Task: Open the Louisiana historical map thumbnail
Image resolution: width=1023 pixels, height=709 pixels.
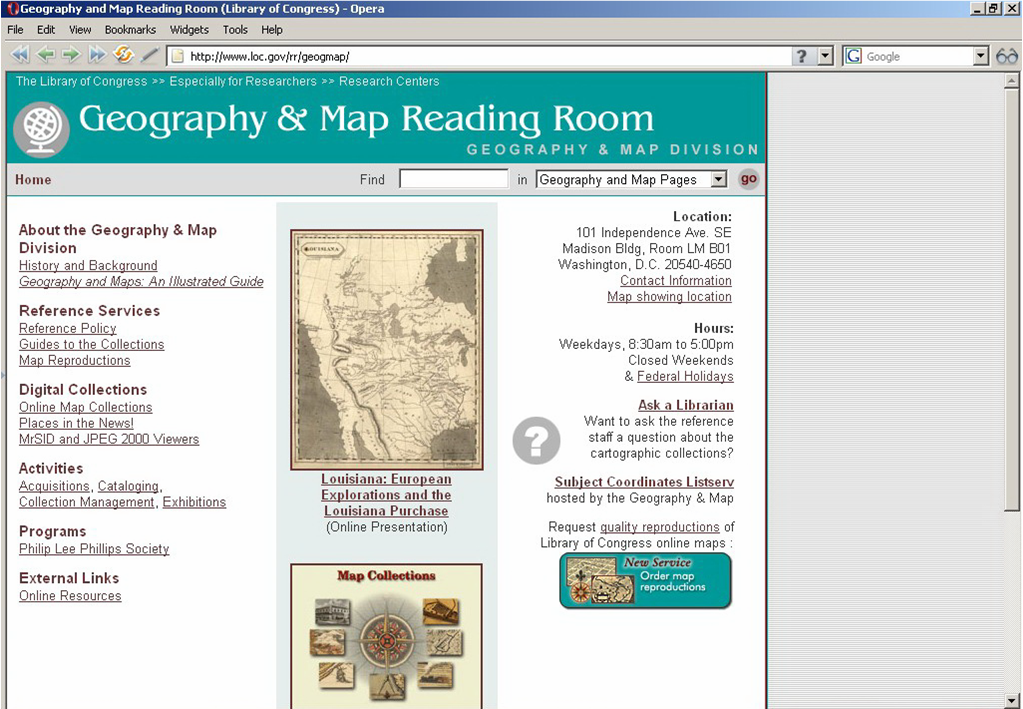Action: point(386,350)
